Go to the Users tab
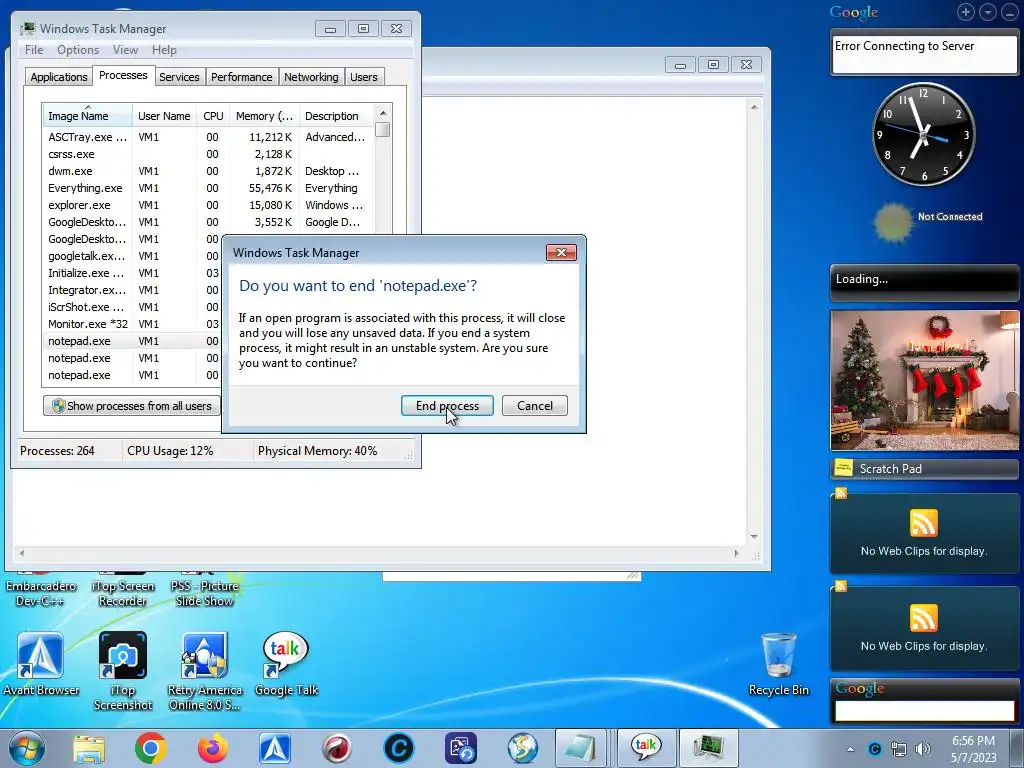This screenshot has height=768, width=1024. tap(364, 77)
